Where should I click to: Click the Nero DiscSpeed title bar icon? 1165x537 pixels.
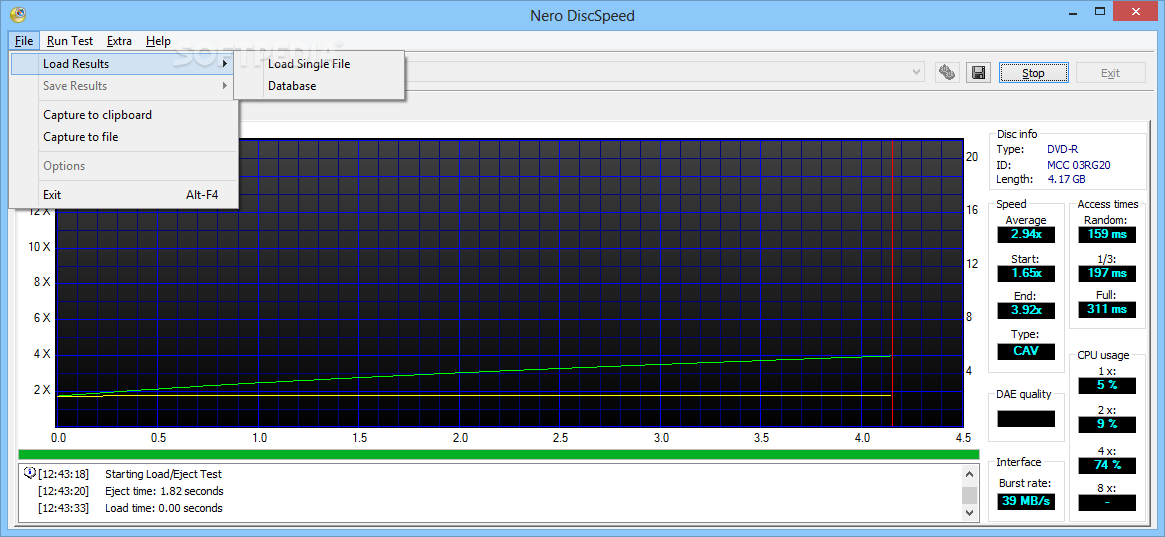point(18,13)
